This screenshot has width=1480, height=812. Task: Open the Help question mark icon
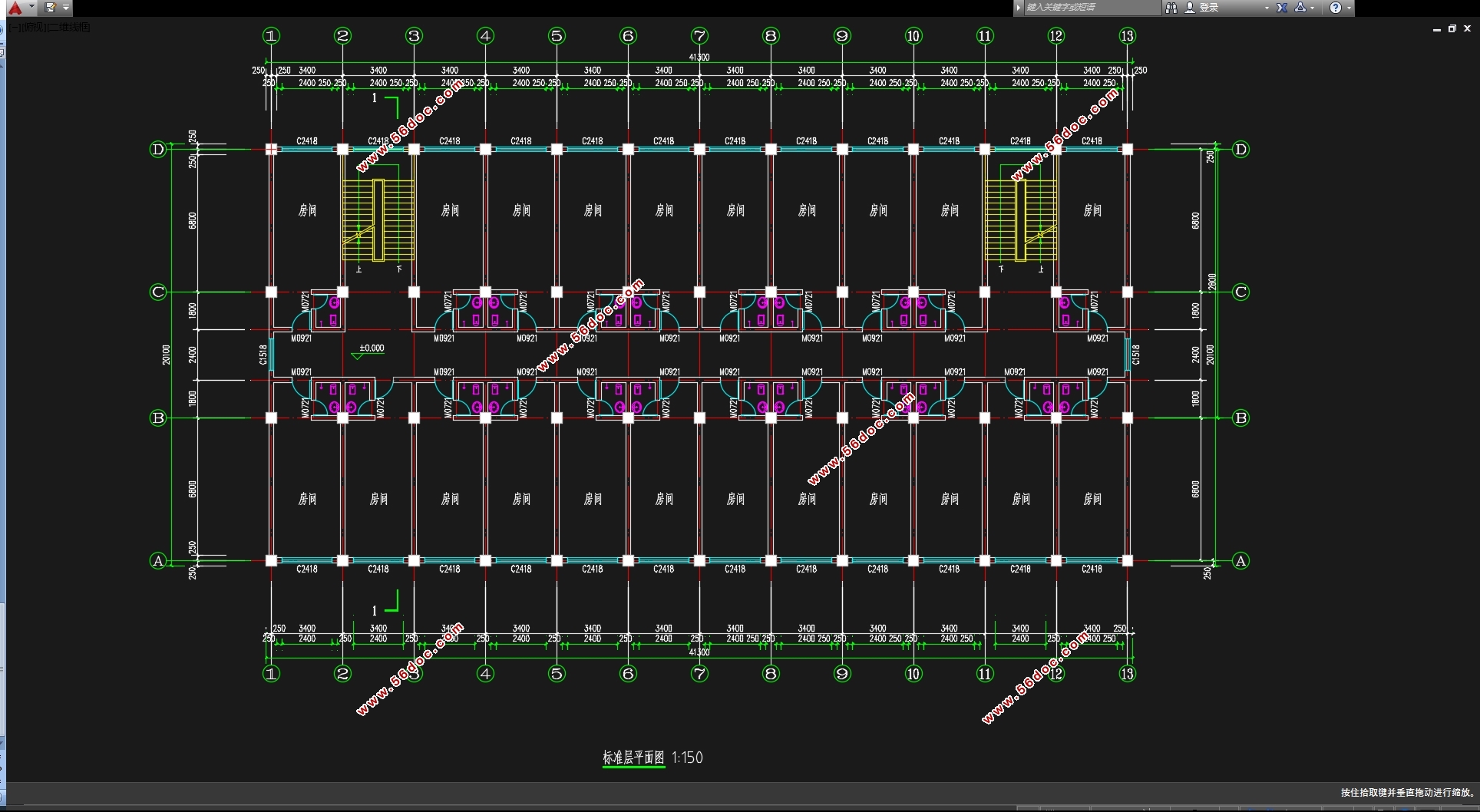(1336, 8)
